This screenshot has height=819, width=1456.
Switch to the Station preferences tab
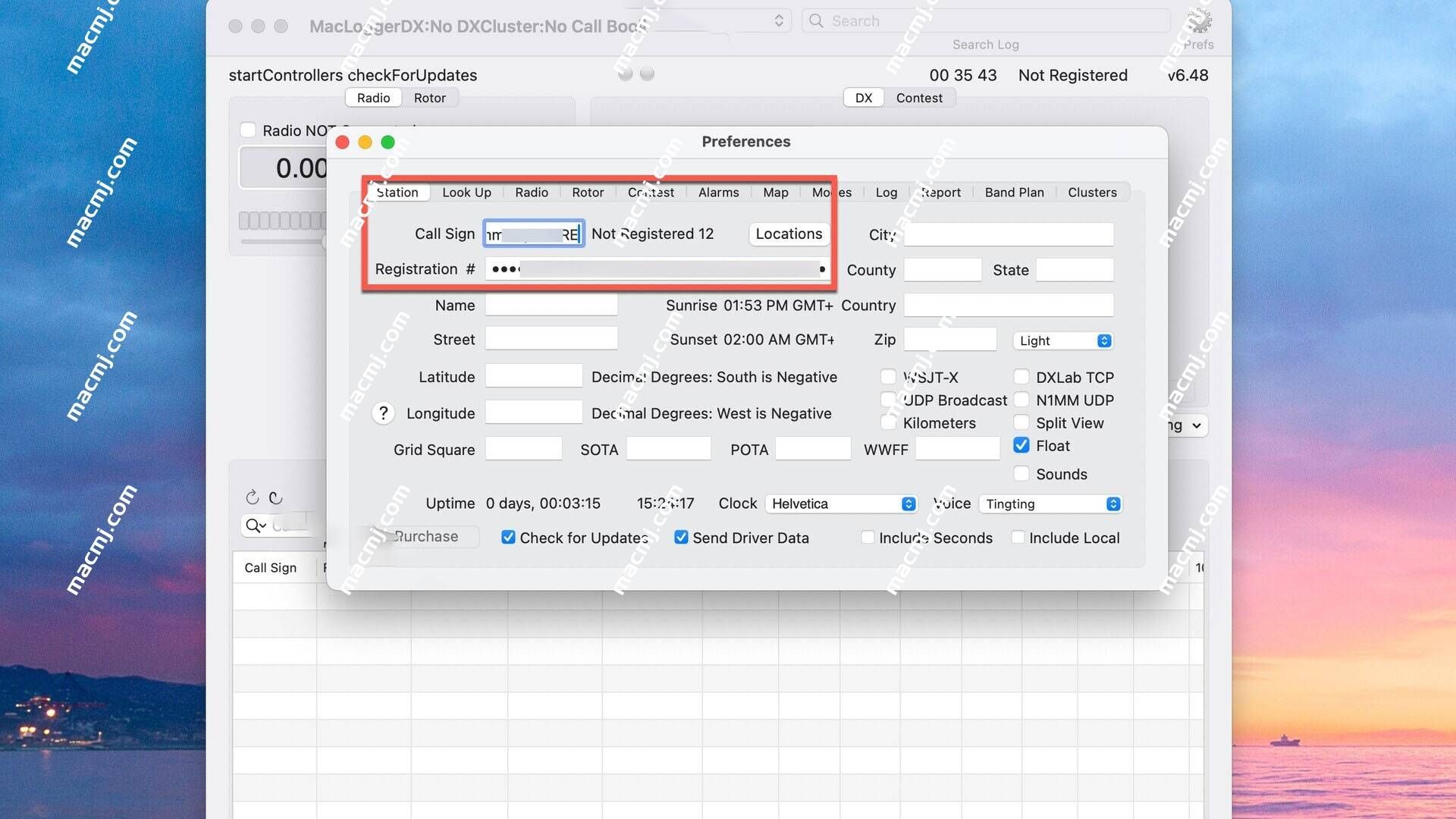397,192
